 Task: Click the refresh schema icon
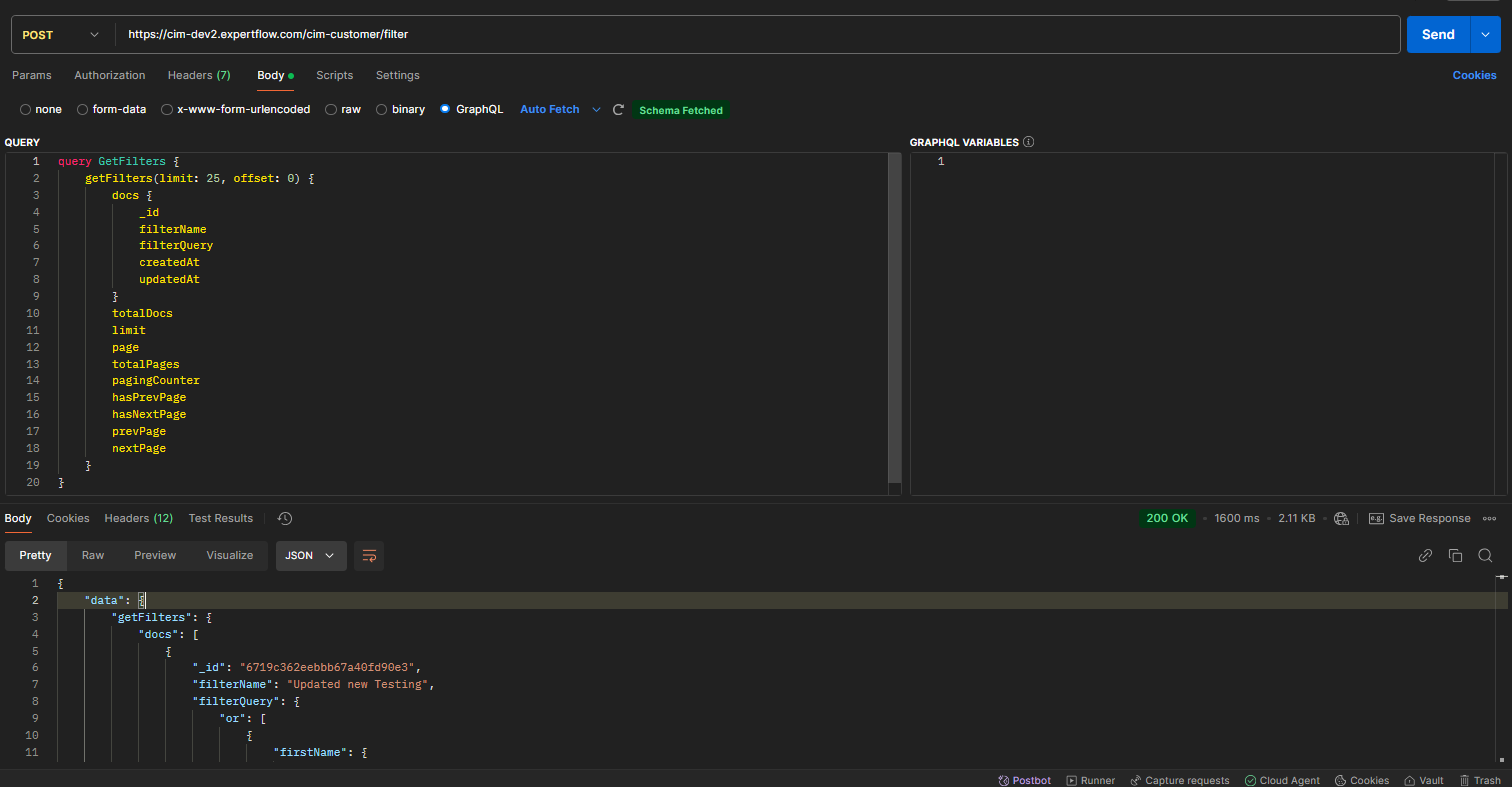618,110
